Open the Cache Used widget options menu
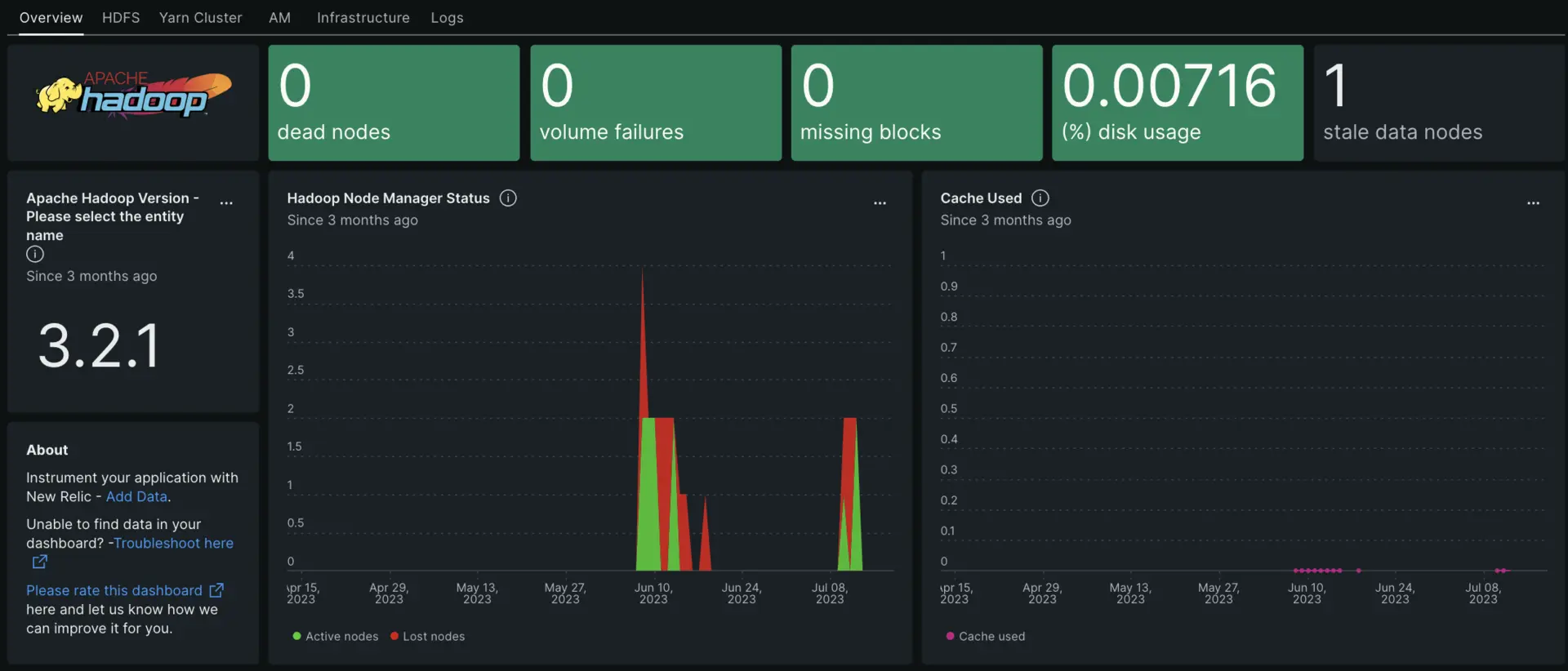Screen dimensions: 1568x671 click(1533, 202)
